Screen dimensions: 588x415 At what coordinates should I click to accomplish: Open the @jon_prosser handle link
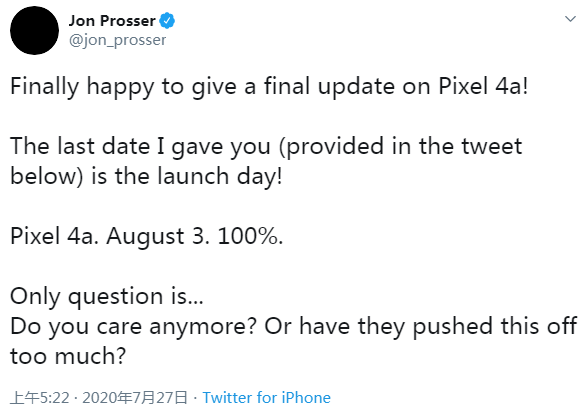click(117, 40)
